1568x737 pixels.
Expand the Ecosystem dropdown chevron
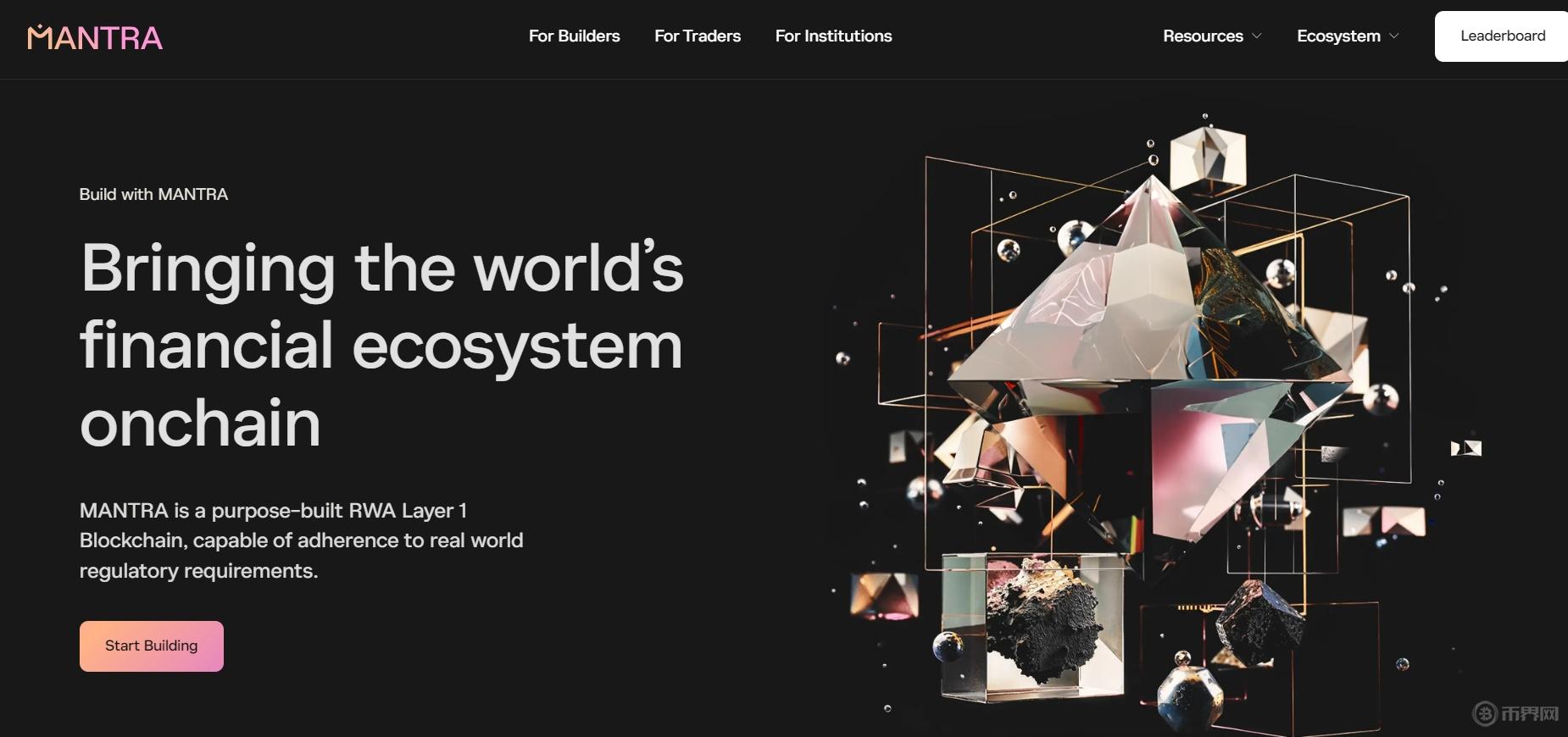[x=1394, y=36]
